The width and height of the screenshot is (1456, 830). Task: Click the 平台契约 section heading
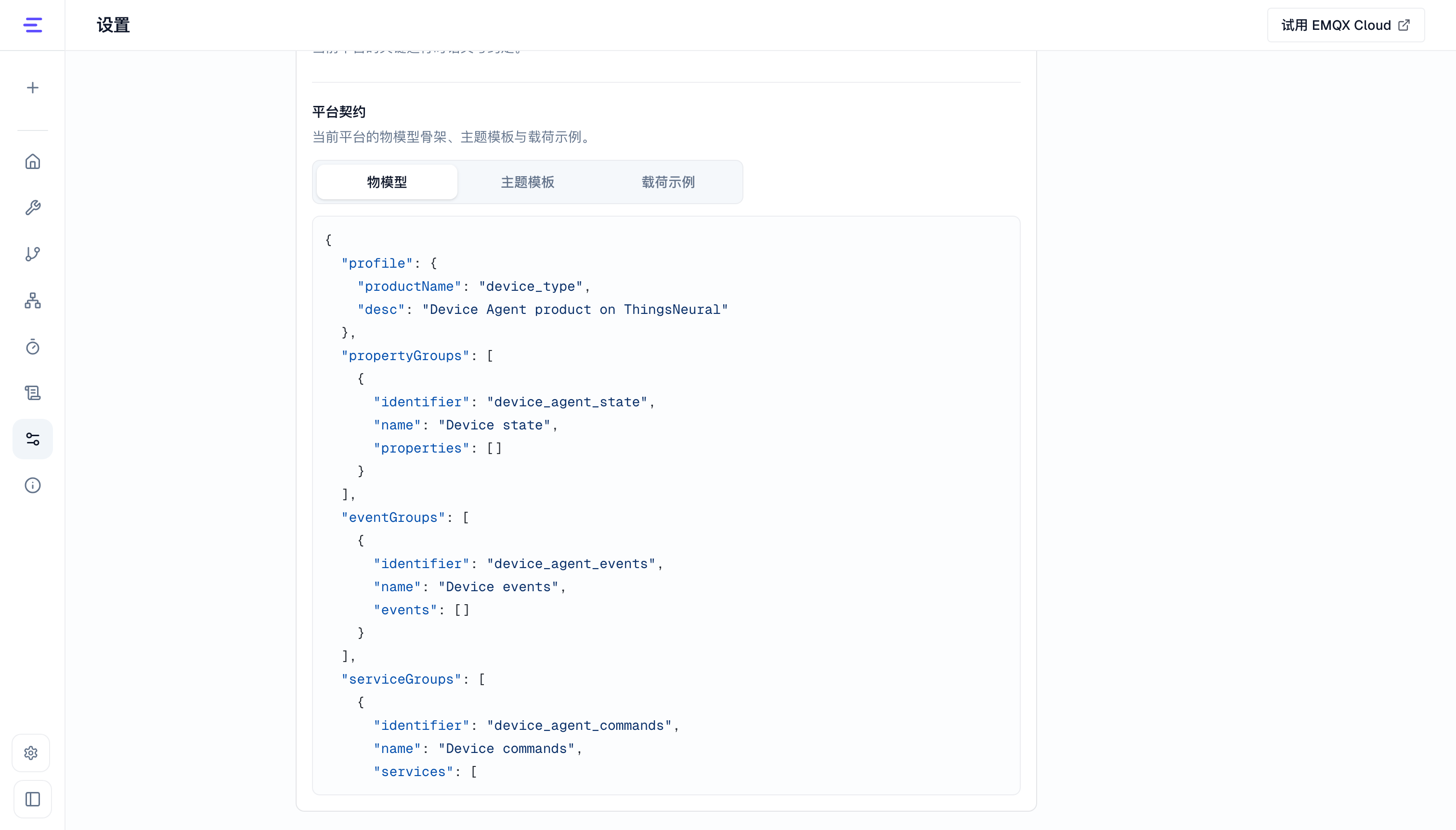coord(338,112)
